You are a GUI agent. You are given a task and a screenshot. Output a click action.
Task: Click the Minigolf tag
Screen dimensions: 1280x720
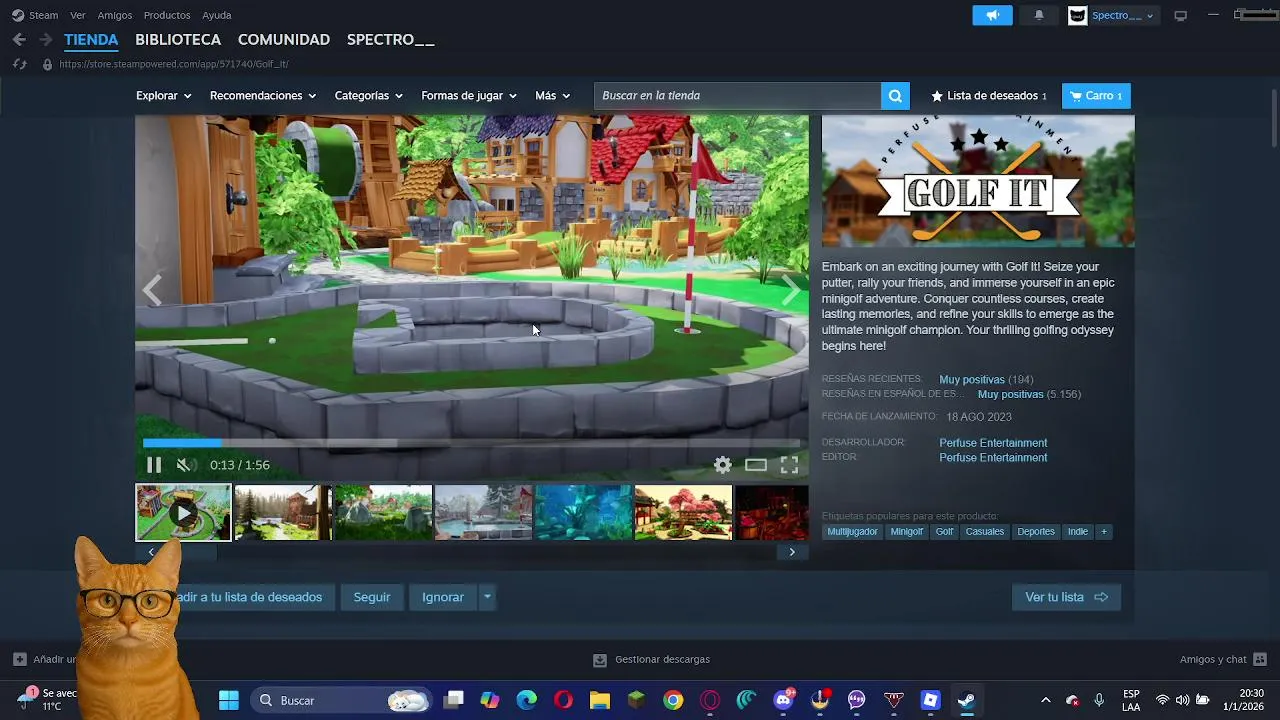[907, 532]
